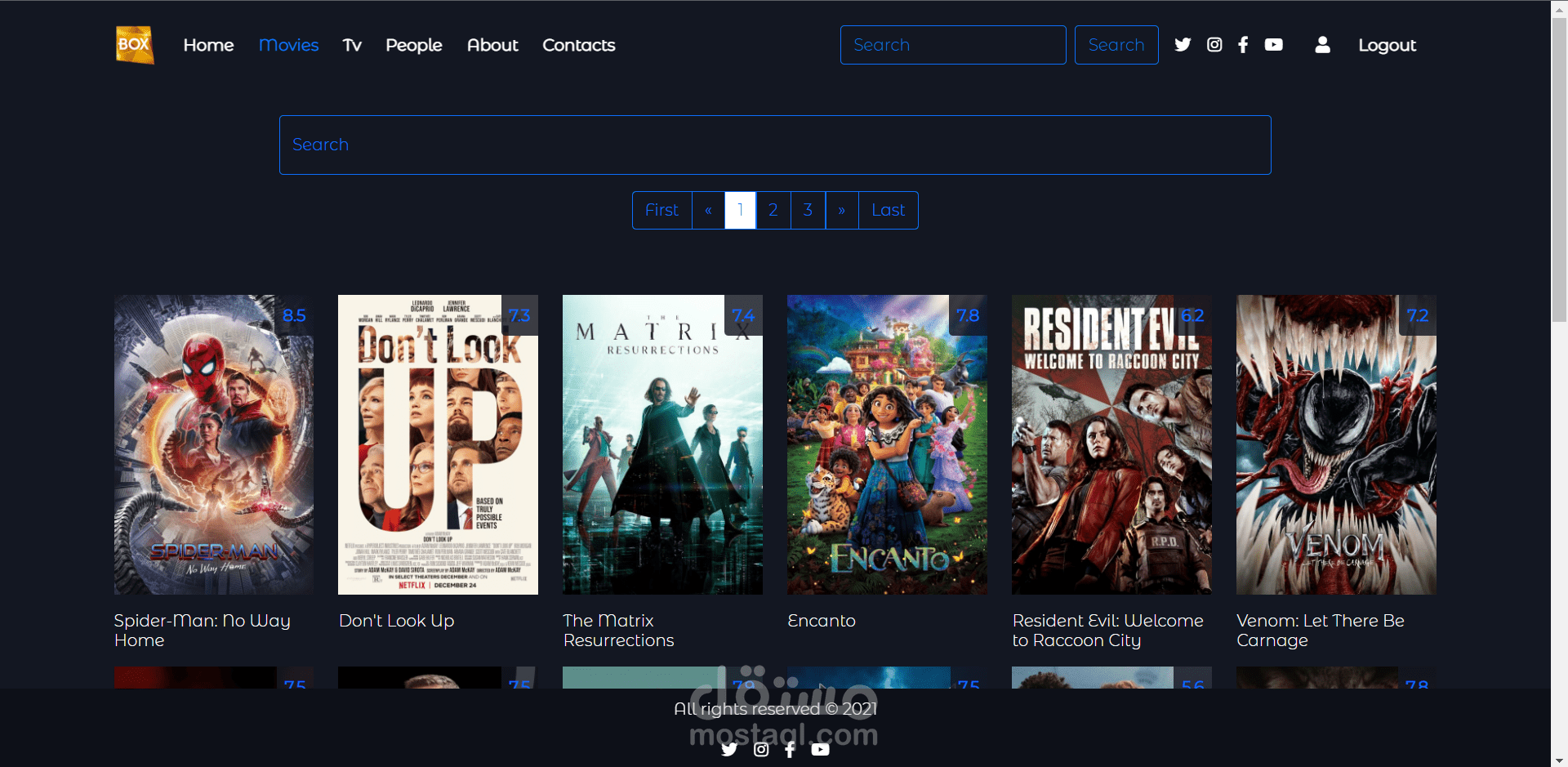1568x767 pixels.
Task: Open The Matrix Resurrections poster
Action: (662, 444)
